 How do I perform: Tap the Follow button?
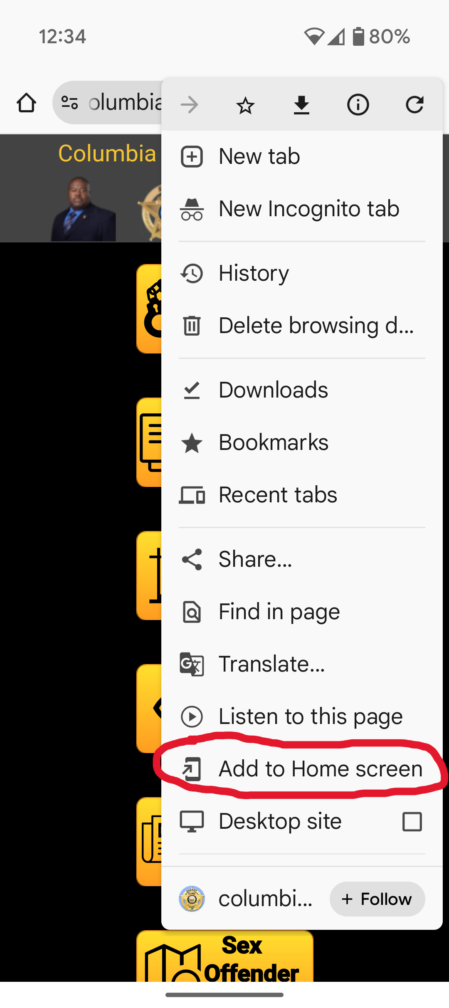coord(378,899)
